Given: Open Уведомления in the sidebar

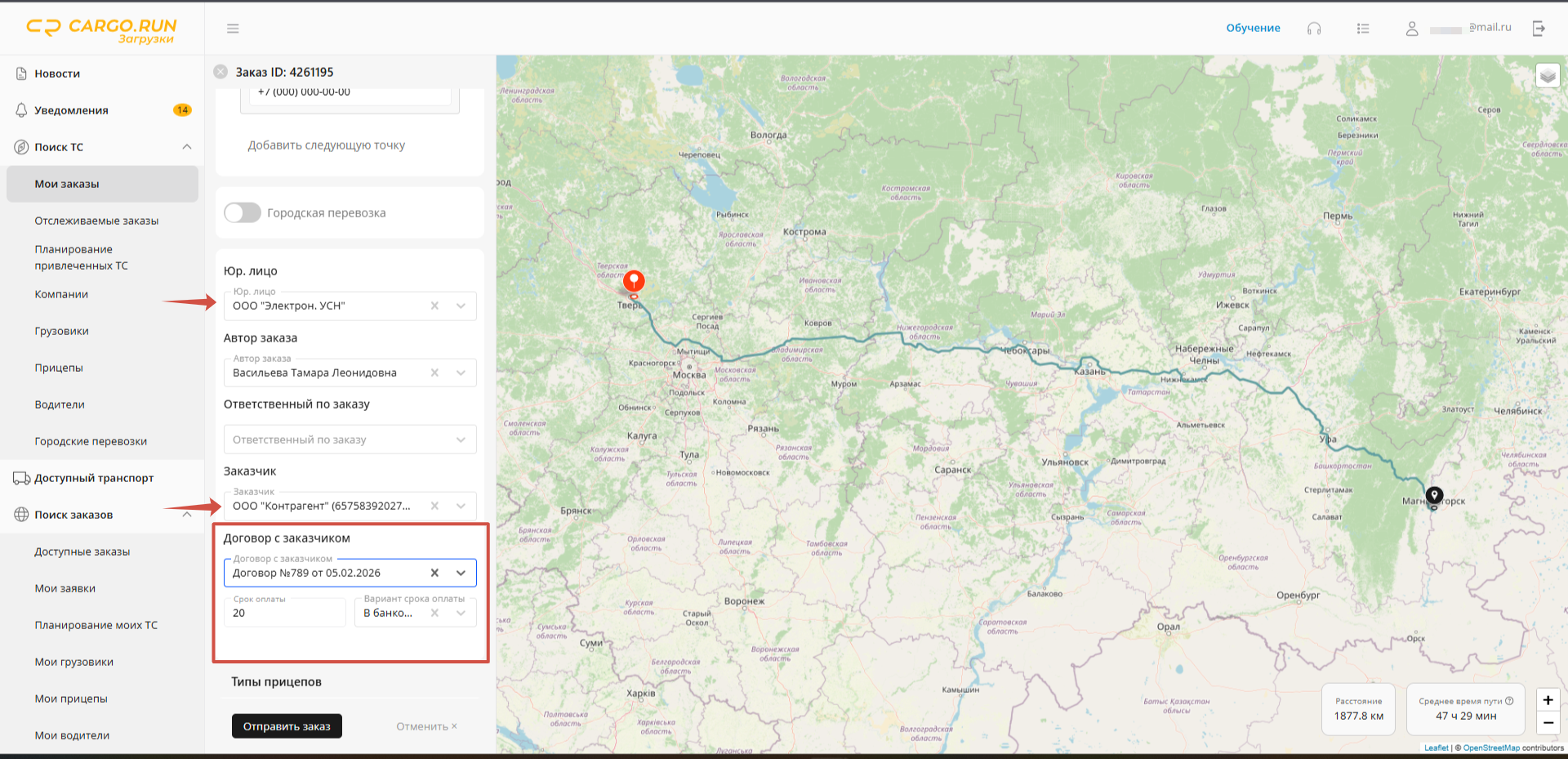Looking at the screenshot, I should (x=71, y=110).
